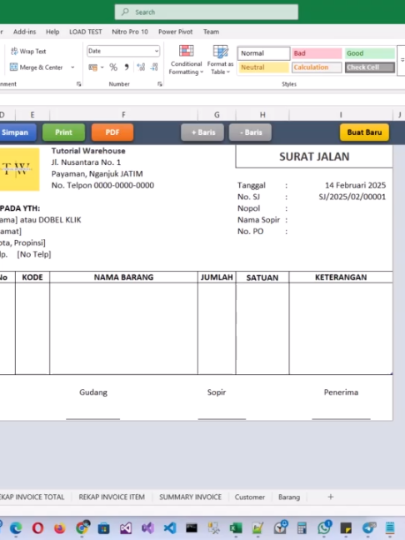
Task: Click the Merge & Center button
Action: (37, 67)
